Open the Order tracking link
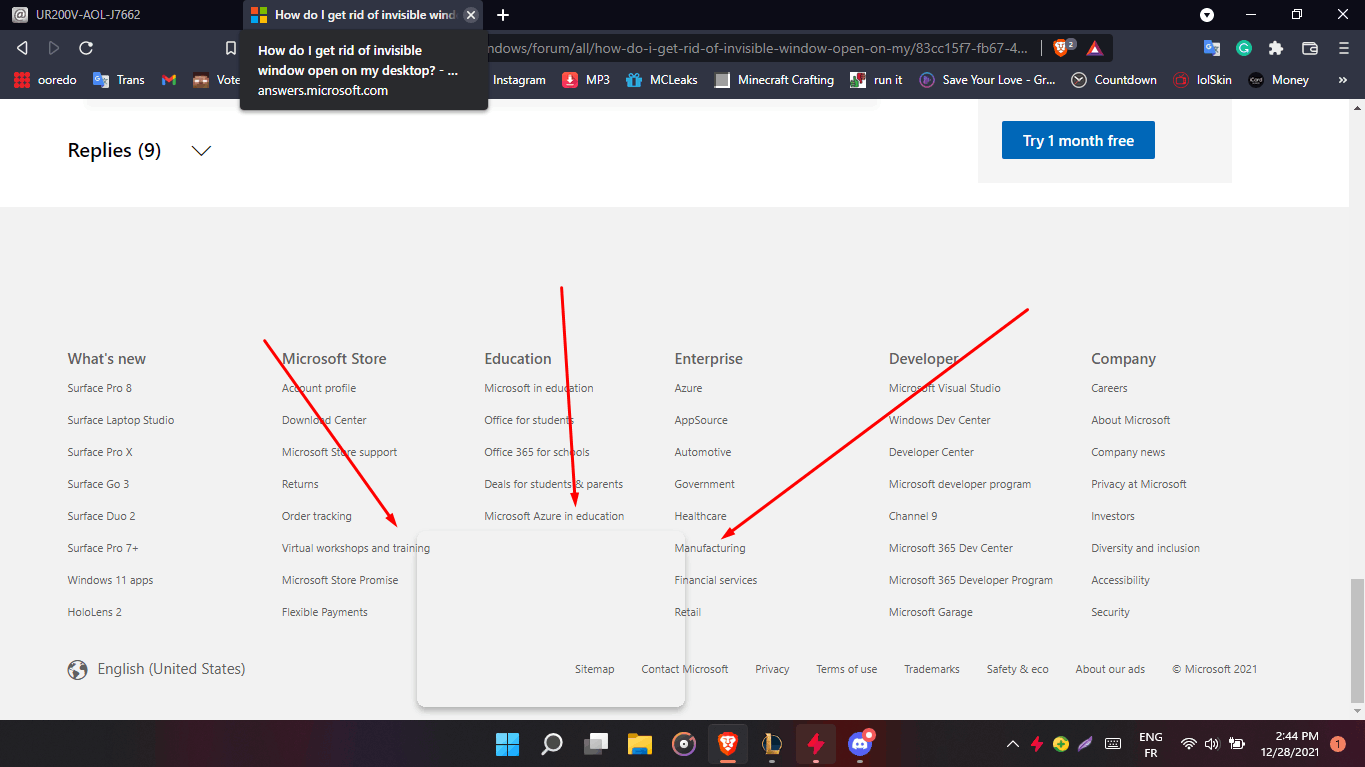The width and height of the screenshot is (1365, 767). point(317,516)
